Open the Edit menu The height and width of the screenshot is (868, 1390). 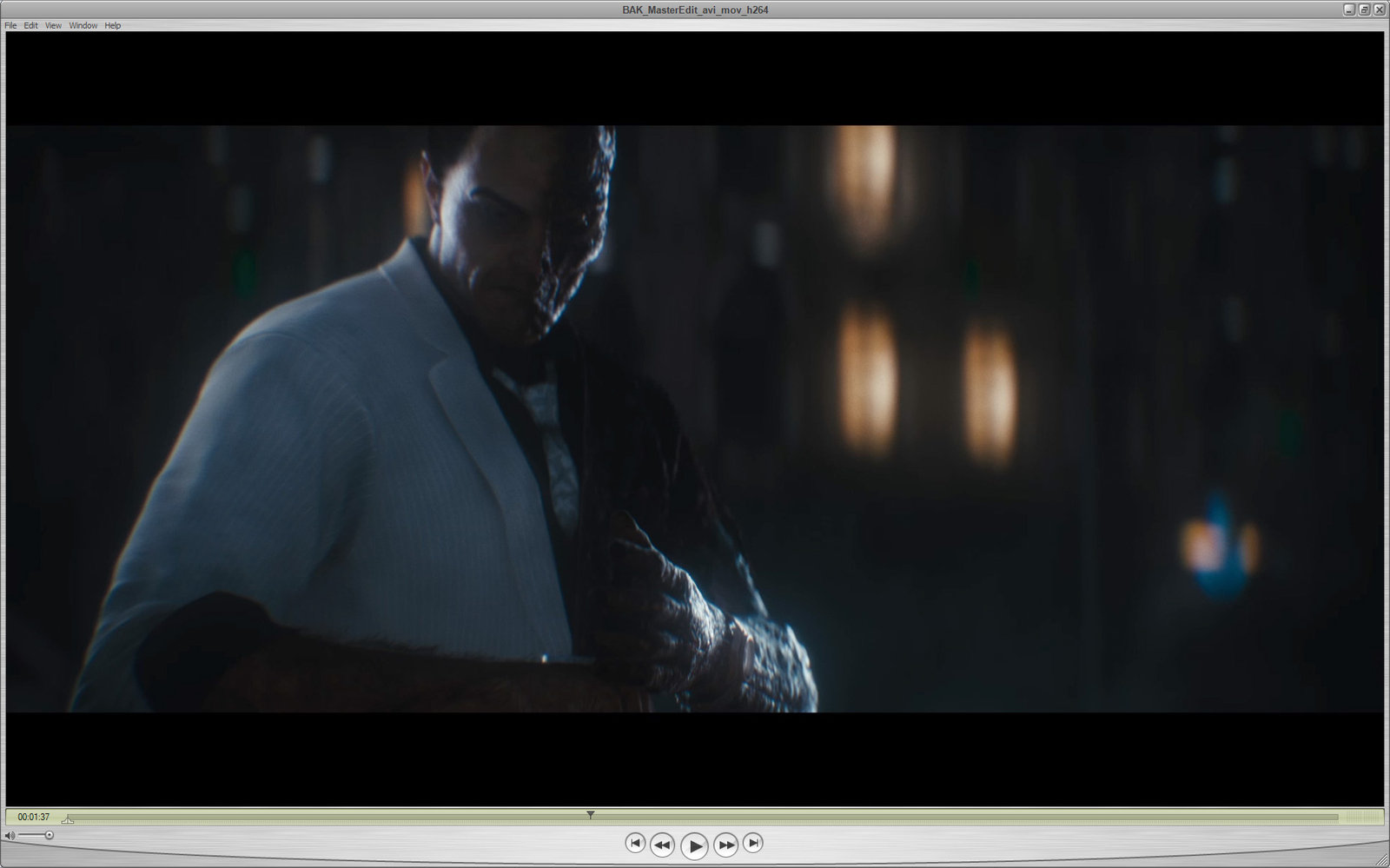pos(30,26)
